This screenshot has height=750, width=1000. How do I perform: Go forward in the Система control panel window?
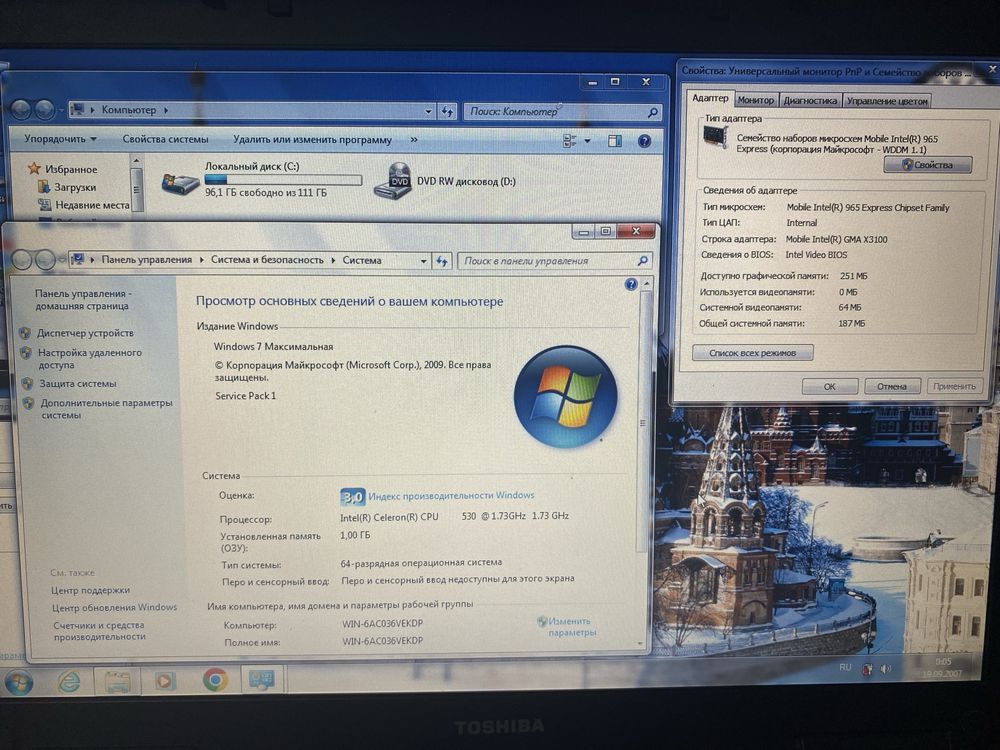(45, 260)
